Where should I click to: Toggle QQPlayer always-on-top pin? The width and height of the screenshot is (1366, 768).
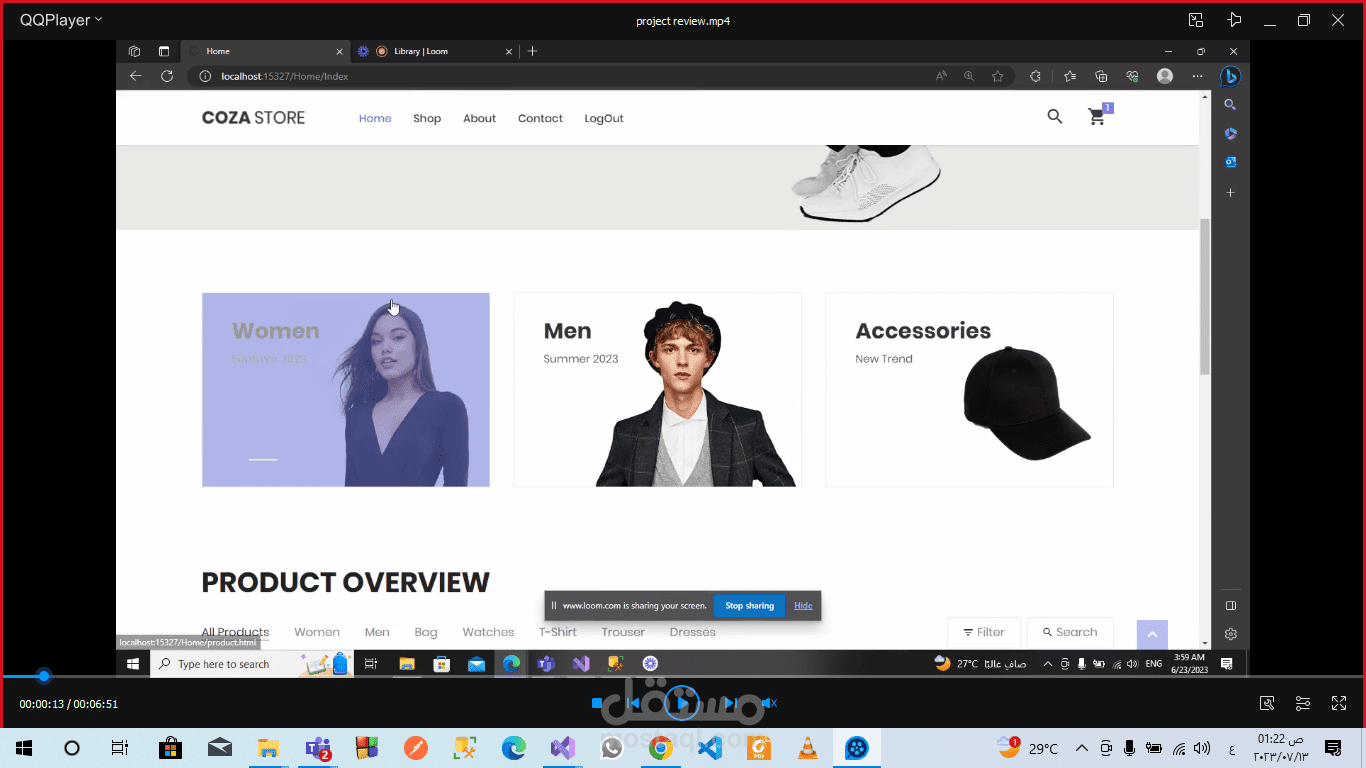1233,20
